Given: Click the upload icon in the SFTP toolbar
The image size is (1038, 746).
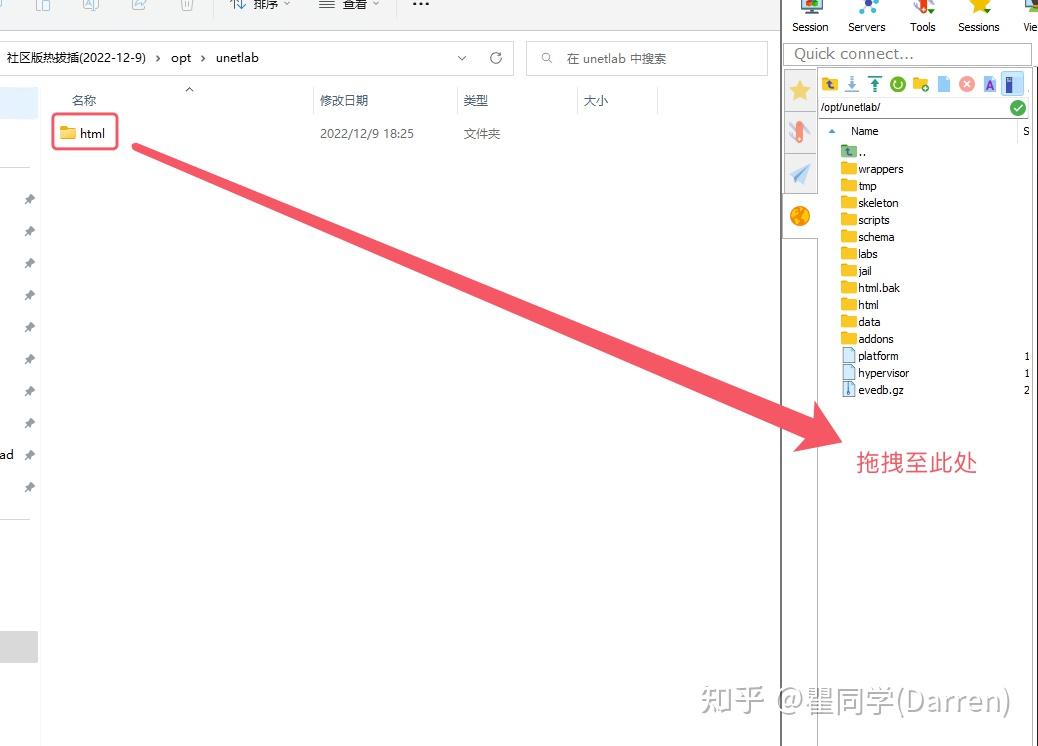Looking at the screenshot, I should pos(875,84).
